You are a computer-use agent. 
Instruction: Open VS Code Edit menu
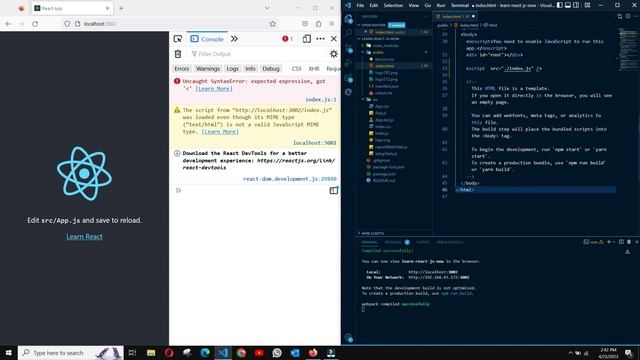click(373, 5)
